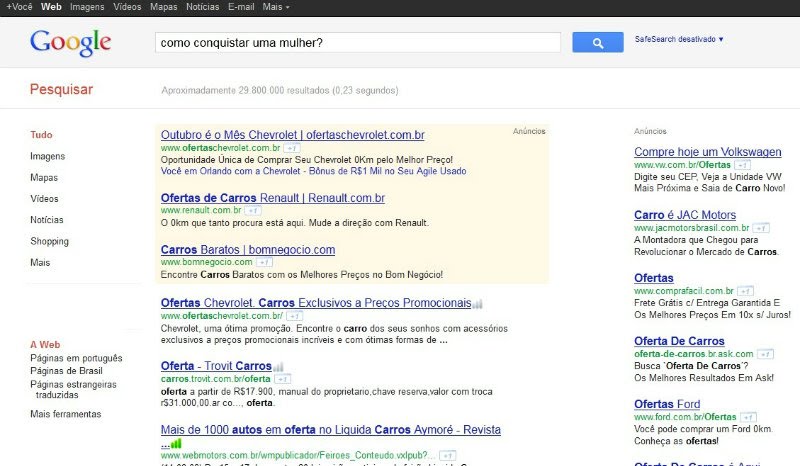Viewport: 800px width, 466px height.
Task: Select Notícias in the top bar
Action: pyautogui.click(x=203, y=7)
